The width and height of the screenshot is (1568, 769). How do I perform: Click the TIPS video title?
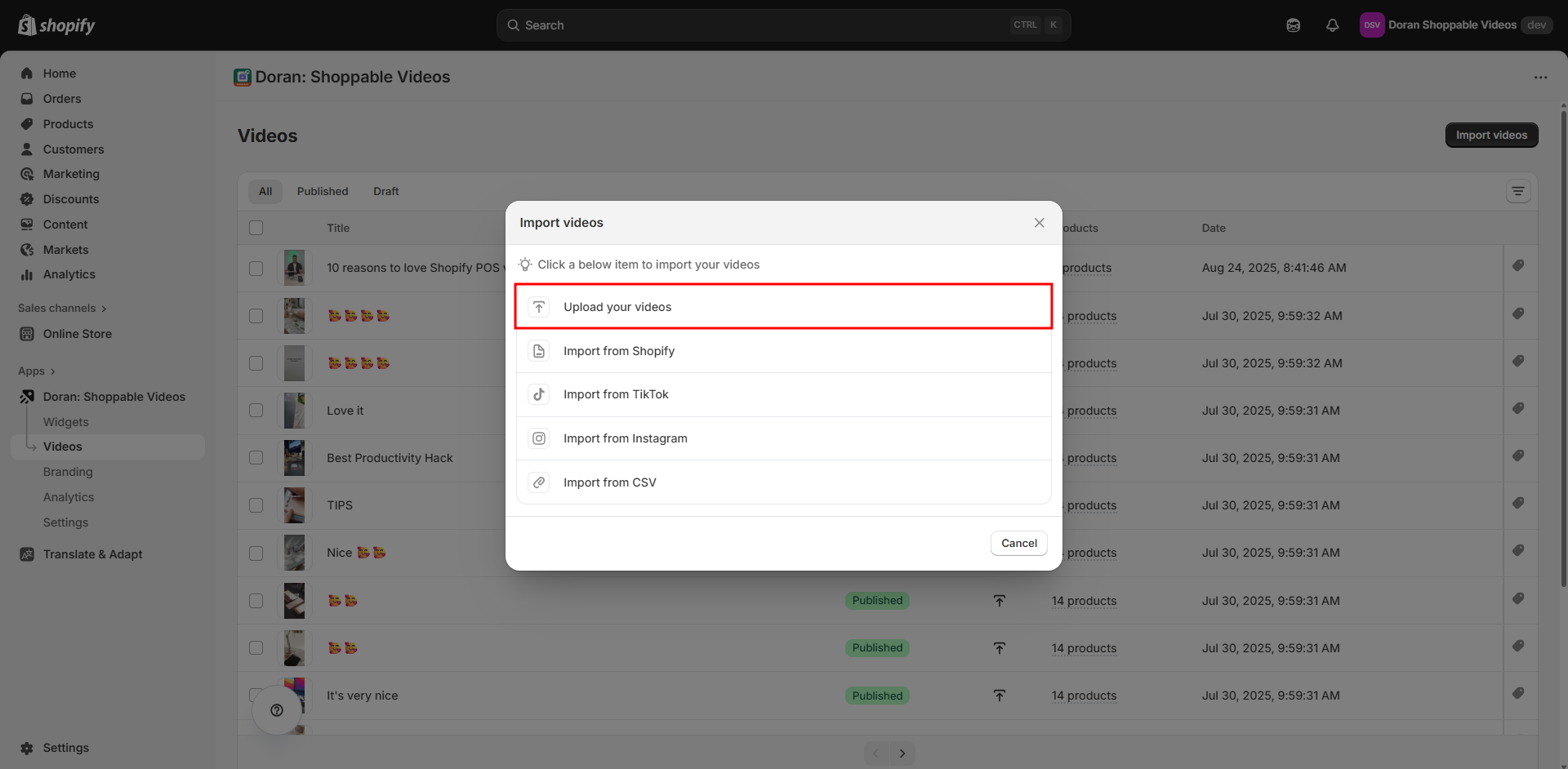point(340,505)
